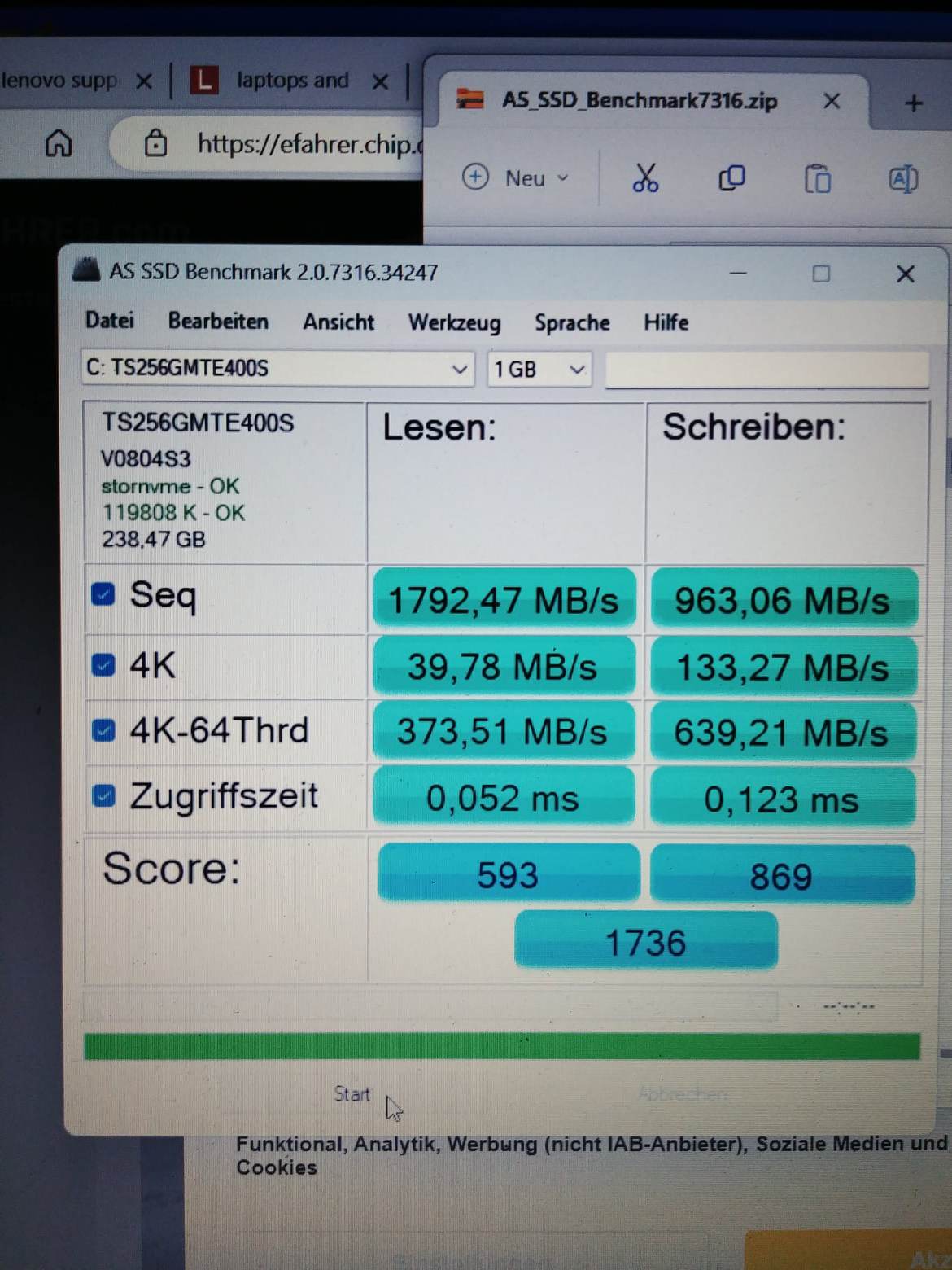Screen dimensions: 952x1270
Task: Click the 238,47 GB capacity text
Action: click(153, 539)
